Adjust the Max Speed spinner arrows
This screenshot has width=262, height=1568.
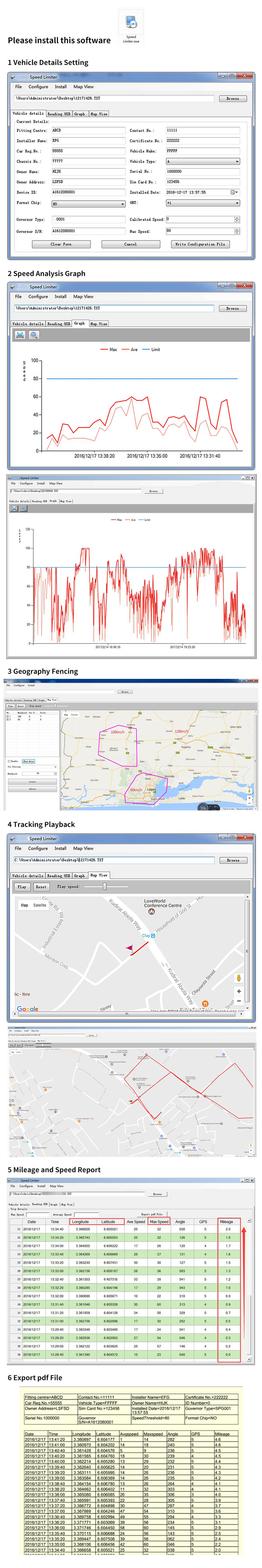pyautogui.click(x=237, y=231)
